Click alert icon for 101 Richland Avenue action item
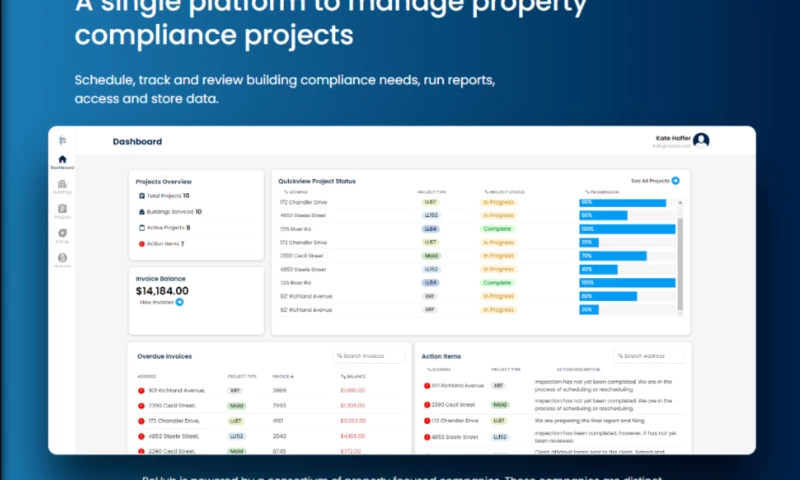Screen dimensions: 800x480 pyautogui.click(x=427, y=386)
